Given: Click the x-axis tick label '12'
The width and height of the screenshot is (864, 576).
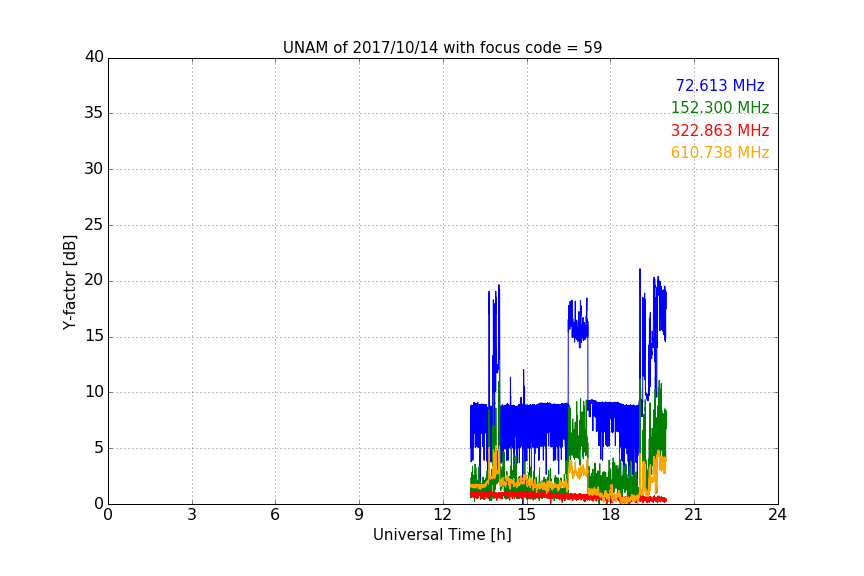Looking at the screenshot, I should pos(442,515).
